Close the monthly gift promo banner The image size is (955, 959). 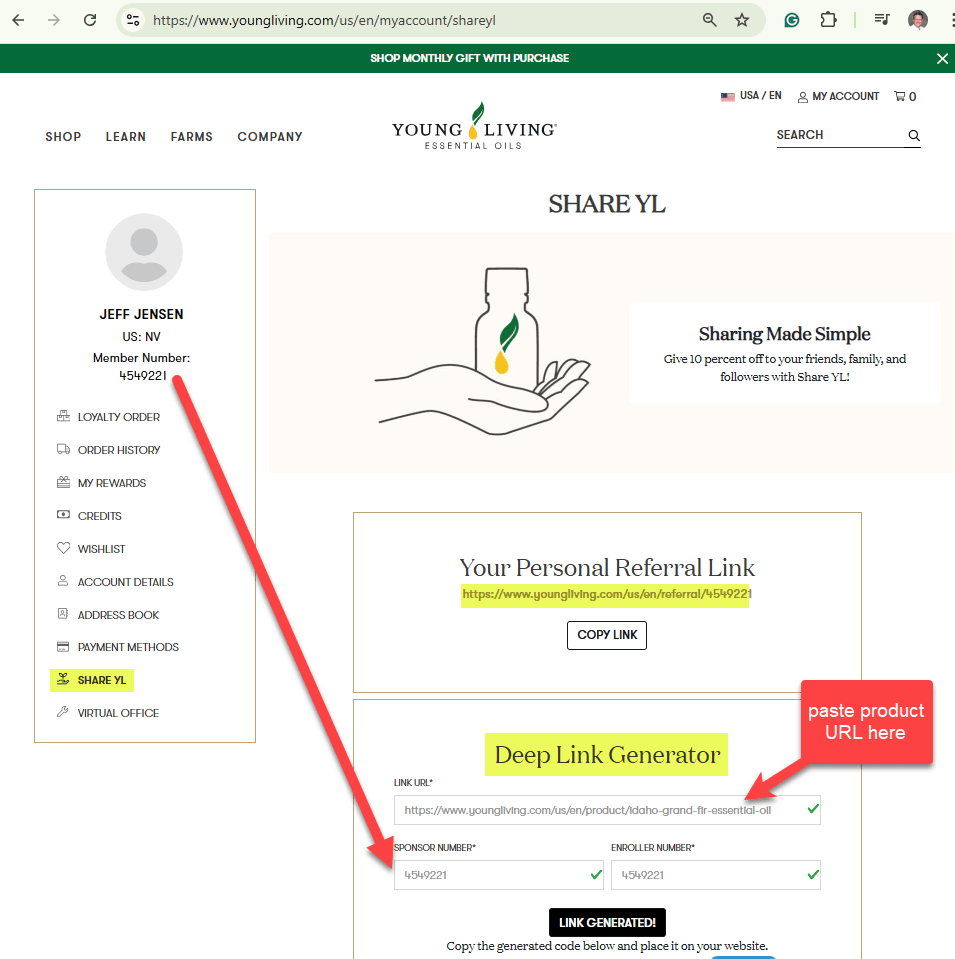click(x=942, y=59)
